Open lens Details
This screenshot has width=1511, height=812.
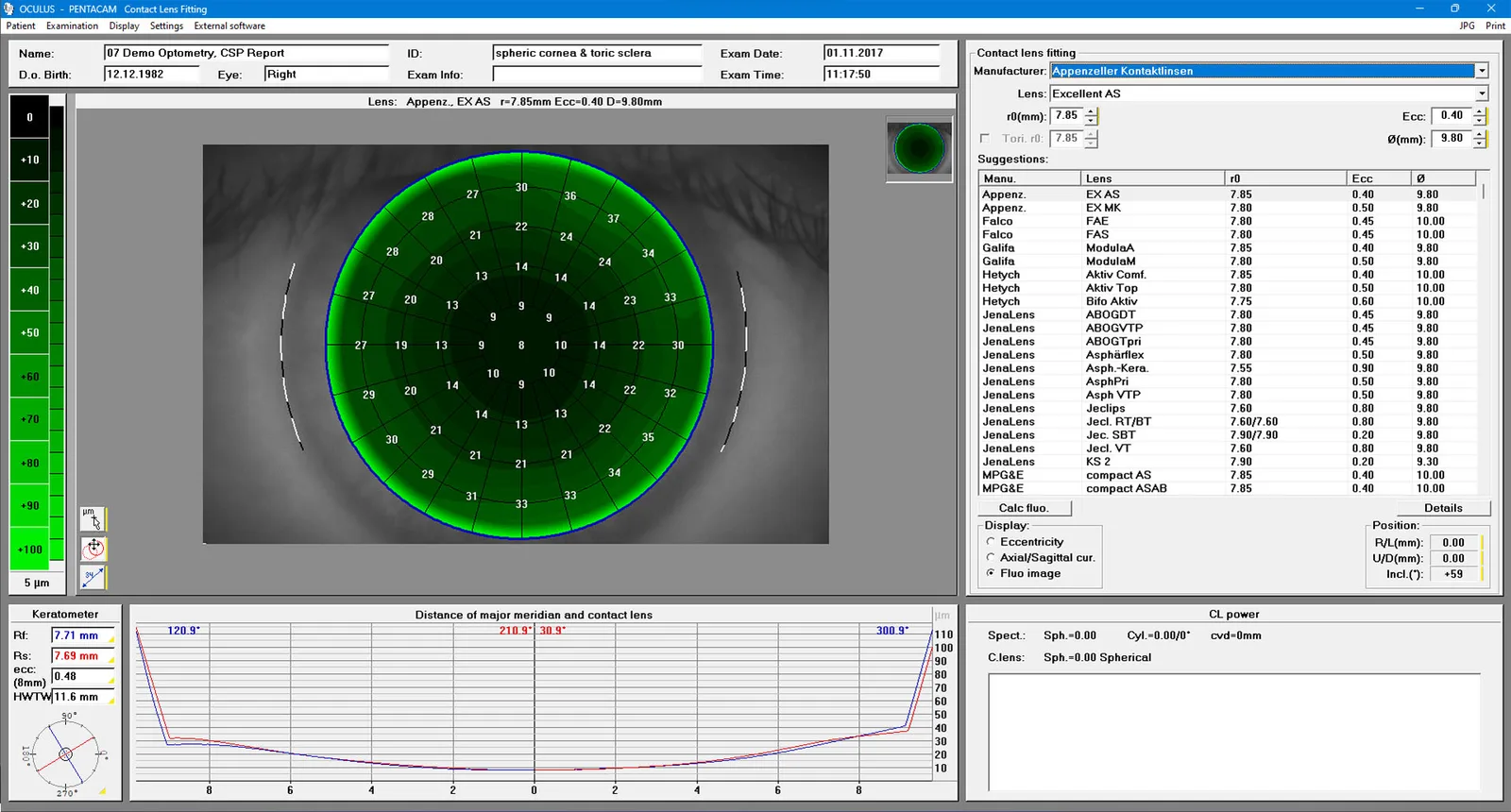[1443, 508]
